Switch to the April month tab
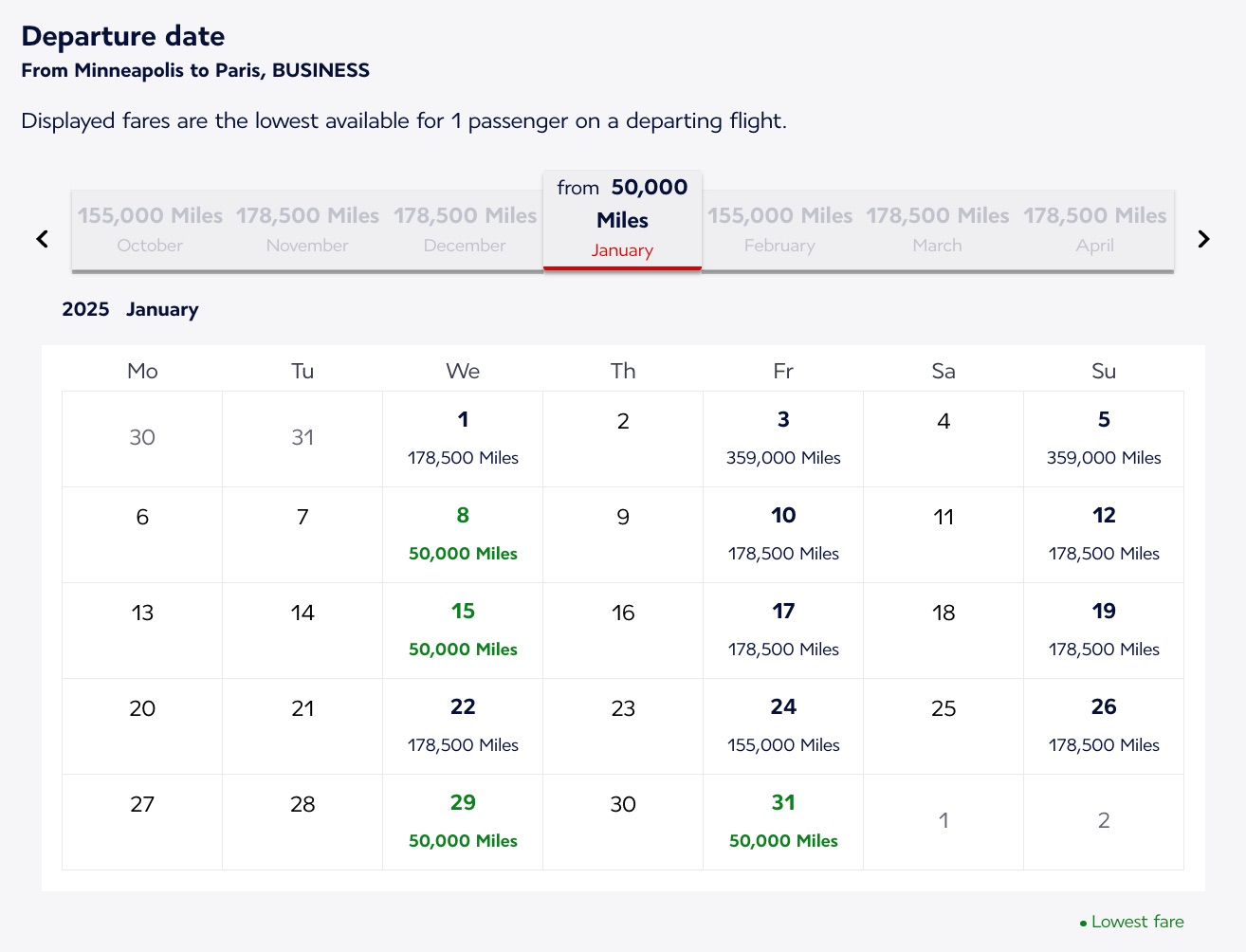The height and width of the screenshot is (952, 1246). [1094, 229]
